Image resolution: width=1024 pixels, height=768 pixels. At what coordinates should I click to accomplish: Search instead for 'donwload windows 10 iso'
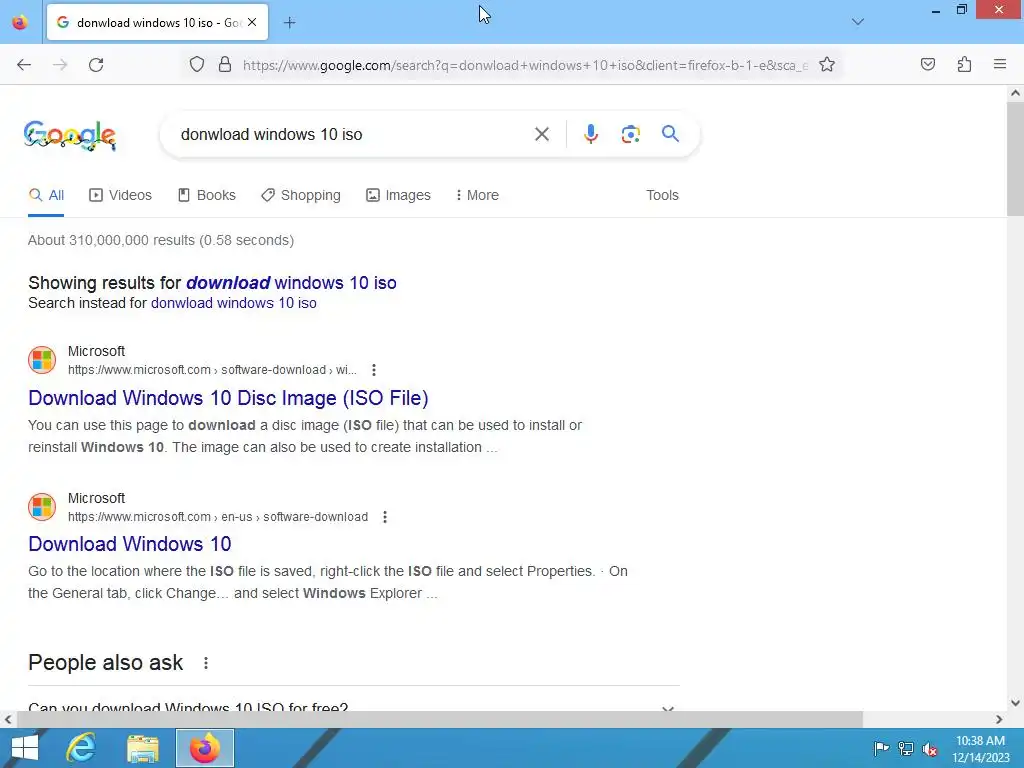[234, 303]
